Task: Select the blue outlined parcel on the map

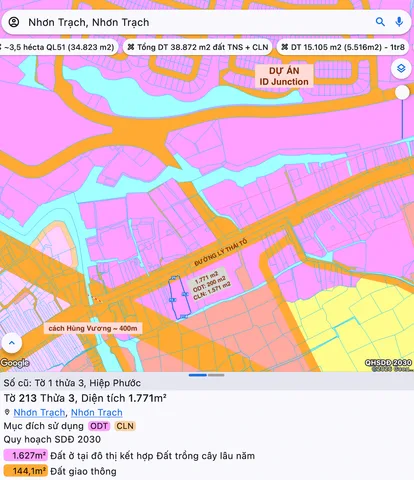Action: tap(179, 298)
